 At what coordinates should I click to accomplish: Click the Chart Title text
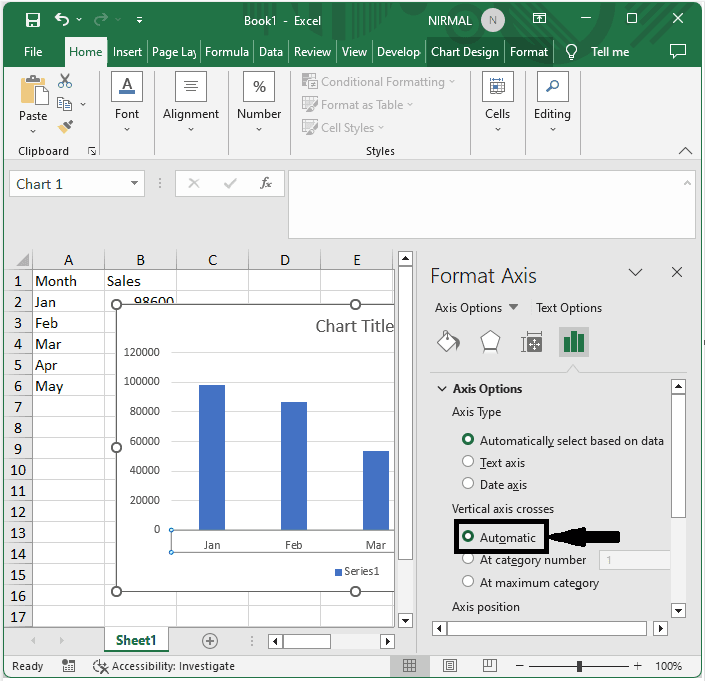click(354, 326)
